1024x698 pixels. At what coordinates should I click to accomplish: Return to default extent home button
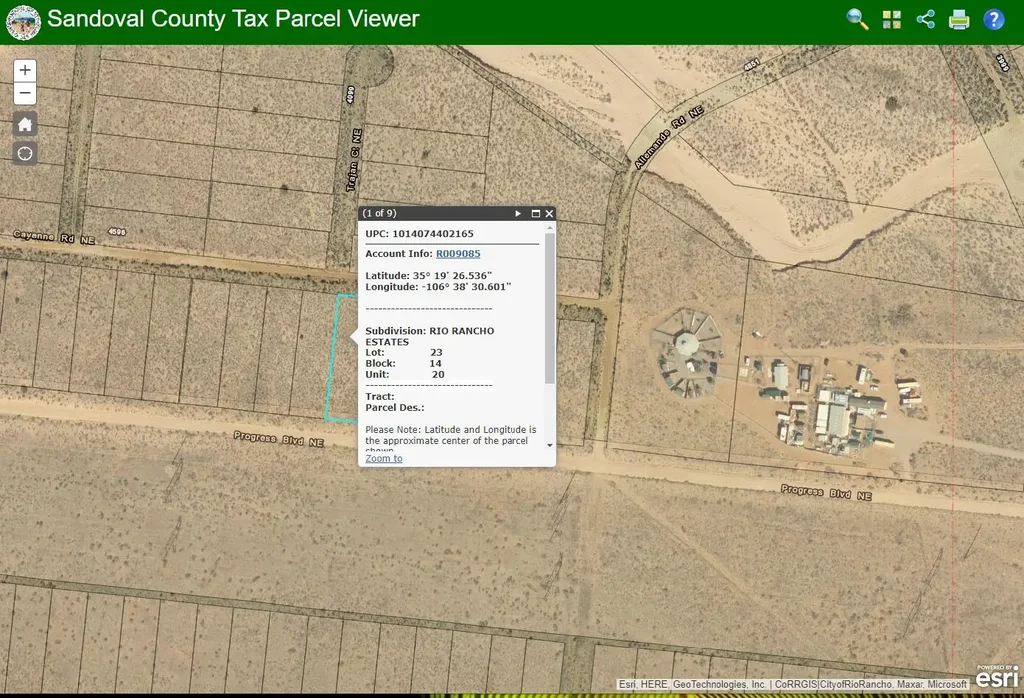25,124
